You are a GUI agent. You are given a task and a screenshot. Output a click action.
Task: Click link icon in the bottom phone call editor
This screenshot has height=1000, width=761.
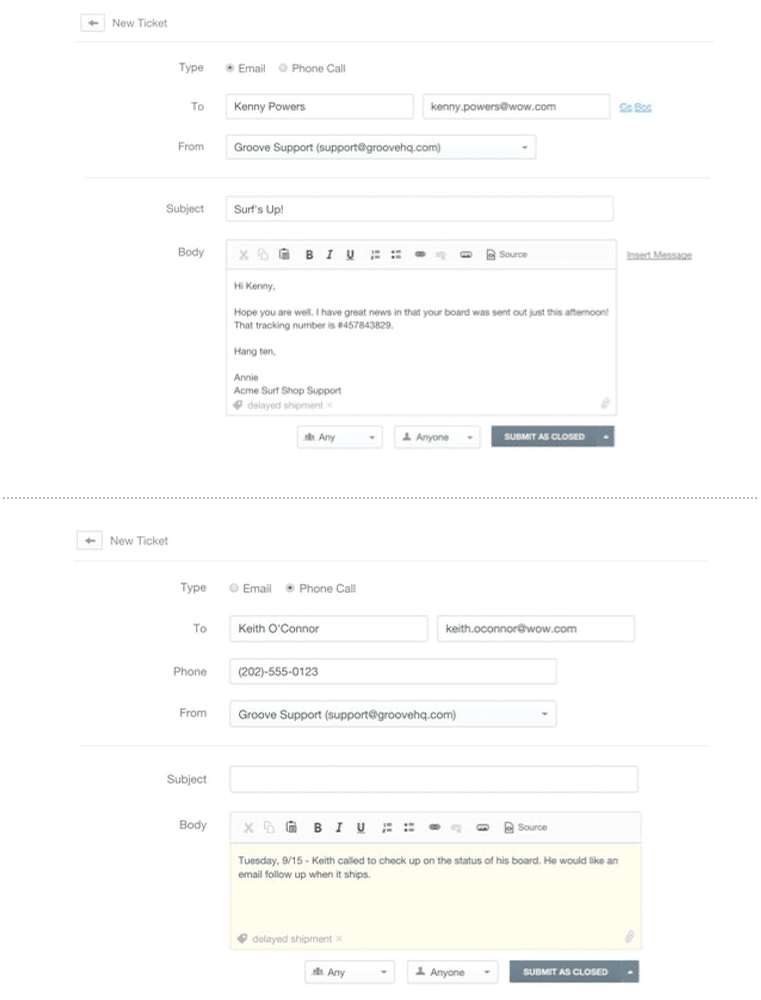coord(435,828)
